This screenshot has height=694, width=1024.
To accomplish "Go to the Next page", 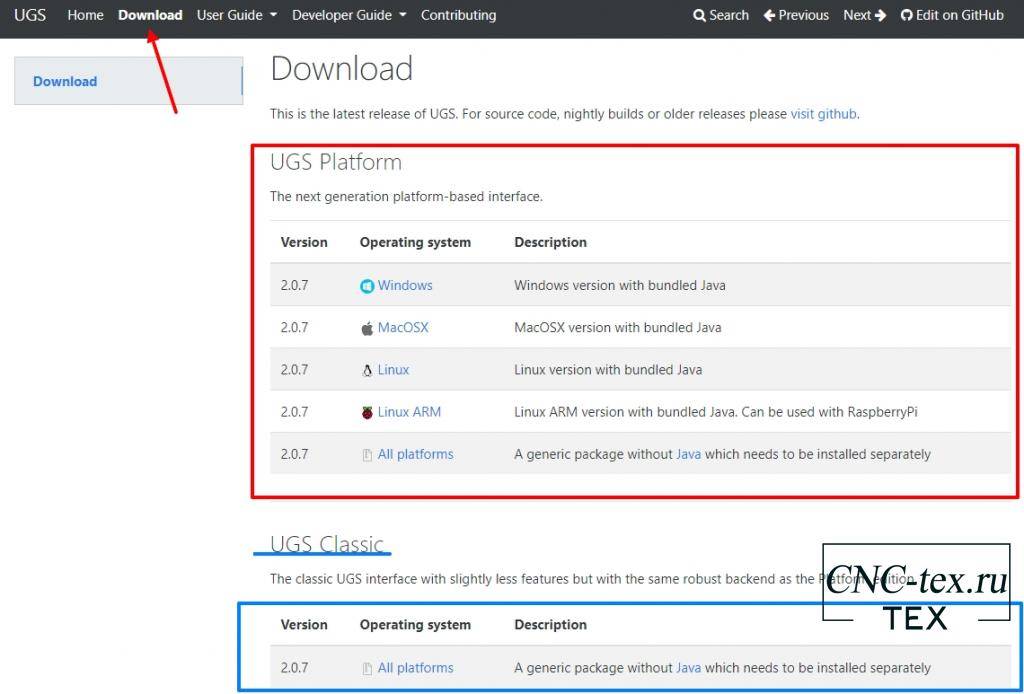I will tap(864, 15).
